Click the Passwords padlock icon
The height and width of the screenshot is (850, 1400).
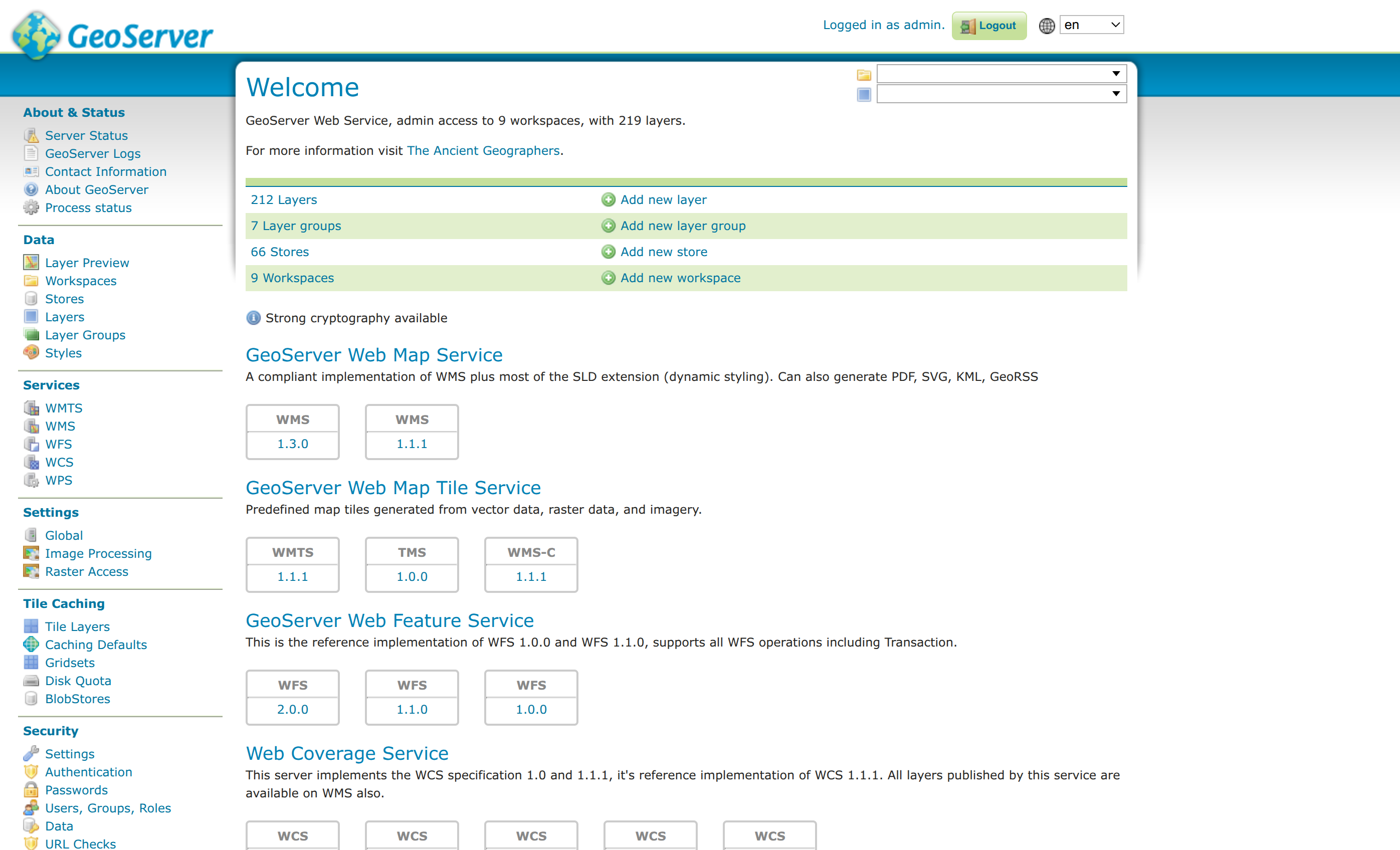(x=31, y=790)
